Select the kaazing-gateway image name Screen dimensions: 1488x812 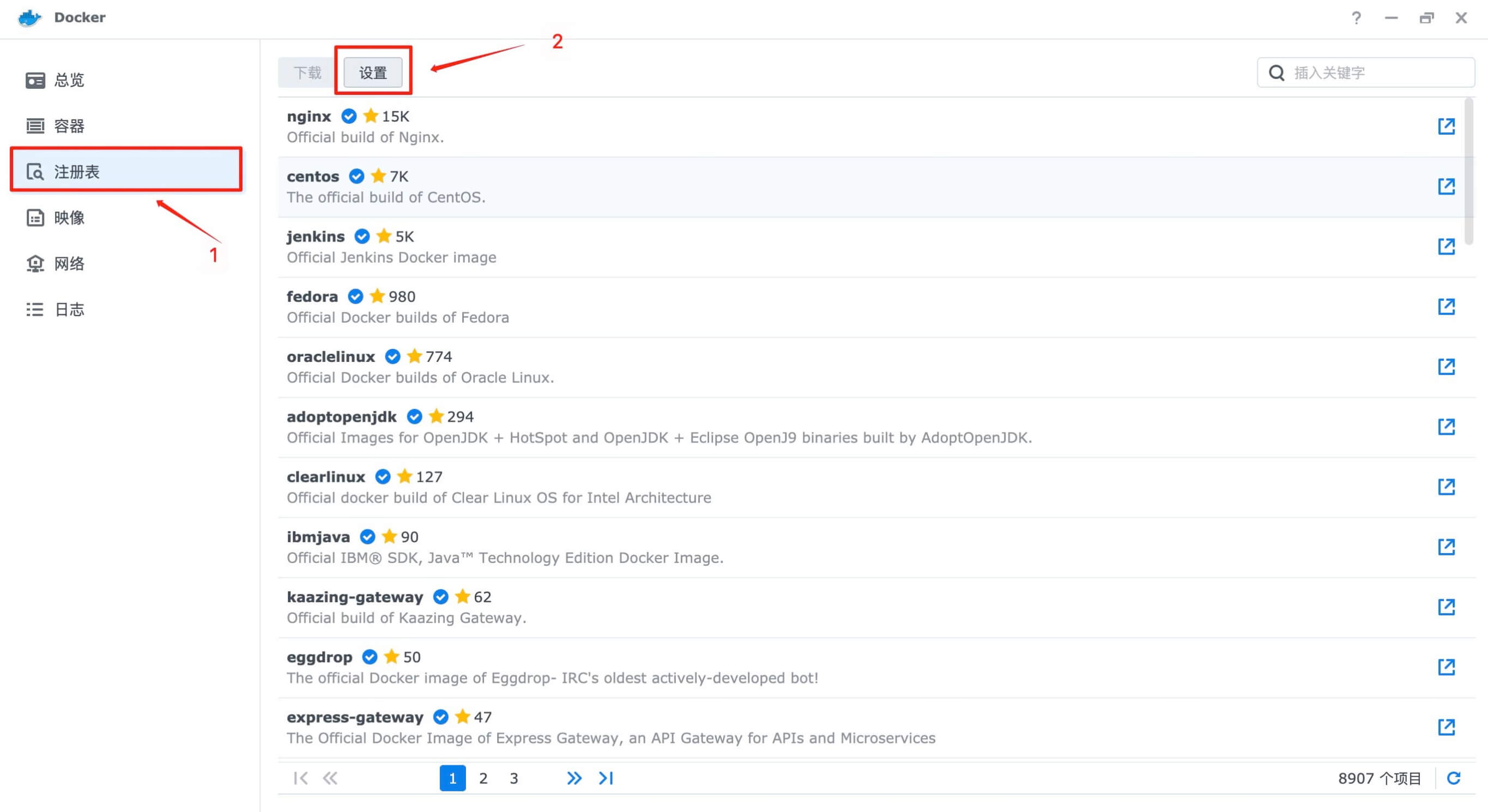pyautogui.click(x=355, y=597)
